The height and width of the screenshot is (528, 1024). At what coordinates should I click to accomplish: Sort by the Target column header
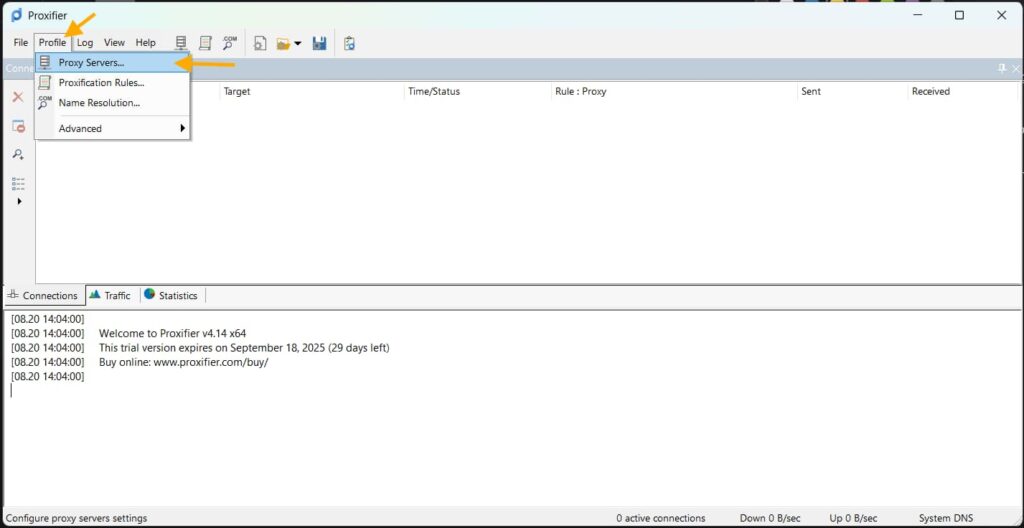point(312,91)
